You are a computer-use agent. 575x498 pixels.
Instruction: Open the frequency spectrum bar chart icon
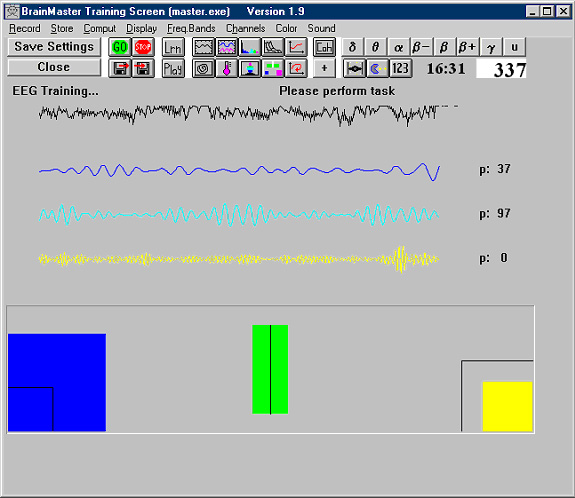coord(250,47)
